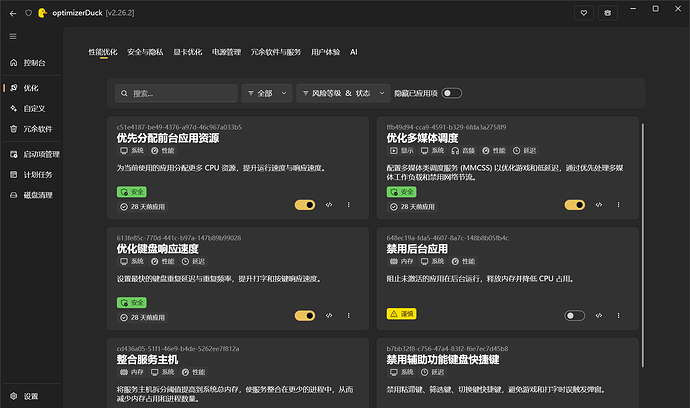
Task: Click 延迟 tag on 禁用辅助功能键盘快捷键
Action: tap(432, 372)
